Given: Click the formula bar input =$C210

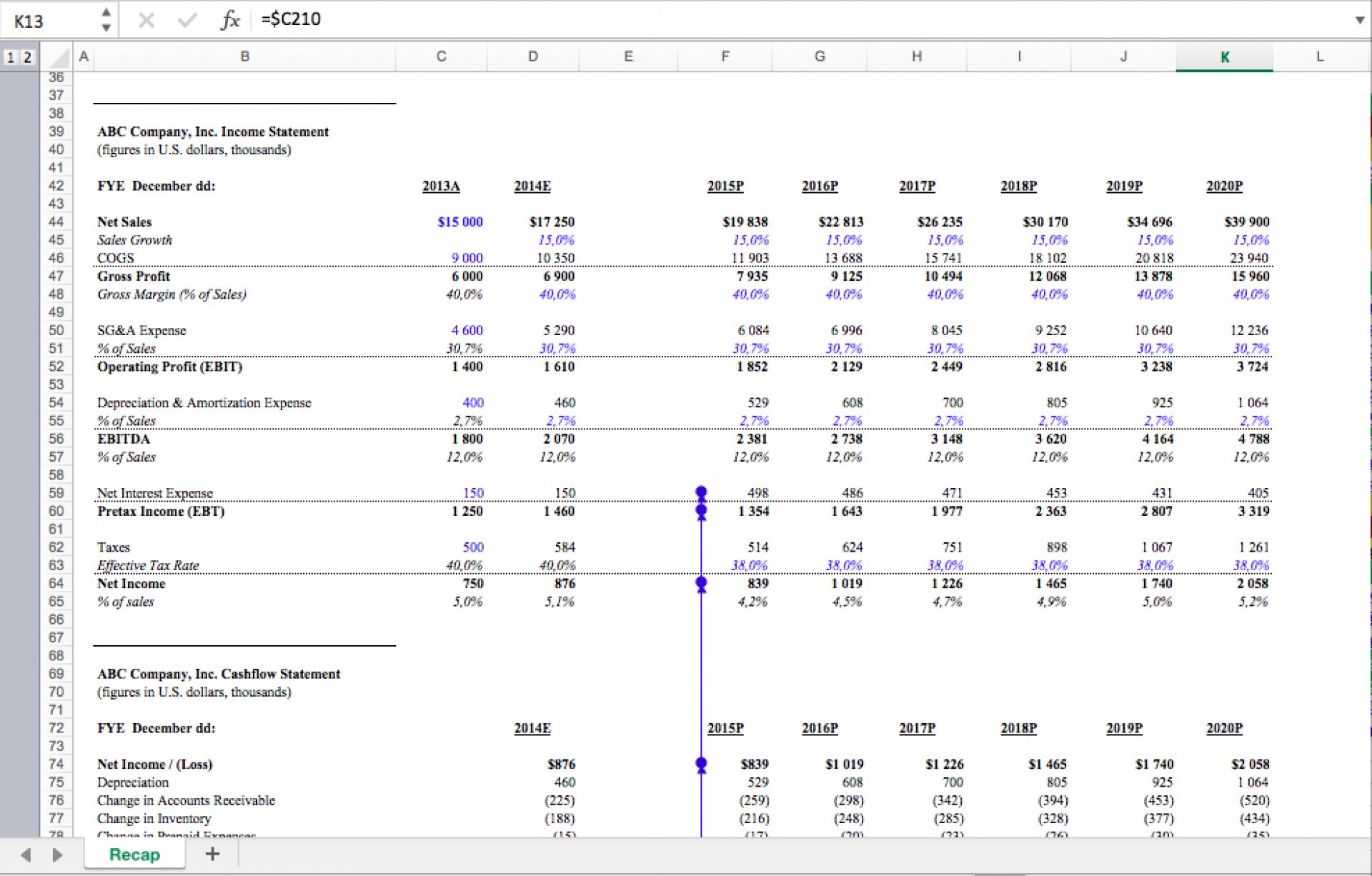Looking at the screenshot, I should click(x=800, y=19).
